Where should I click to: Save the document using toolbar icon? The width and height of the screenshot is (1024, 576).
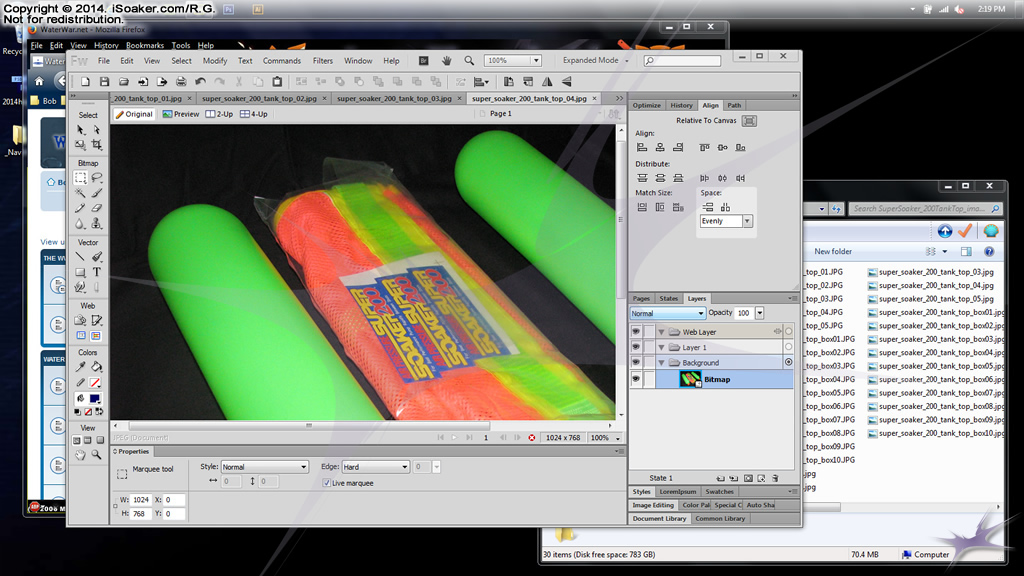(104, 82)
